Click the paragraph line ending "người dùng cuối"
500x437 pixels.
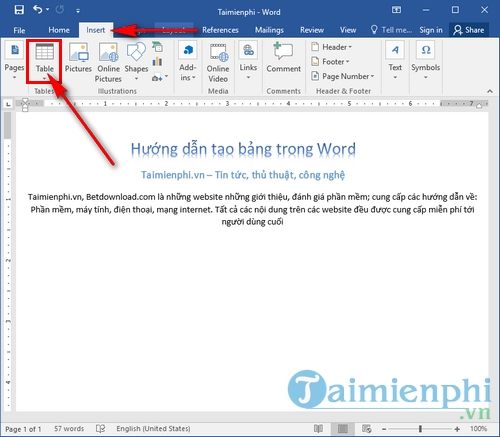pyautogui.click(x=252, y=222)
